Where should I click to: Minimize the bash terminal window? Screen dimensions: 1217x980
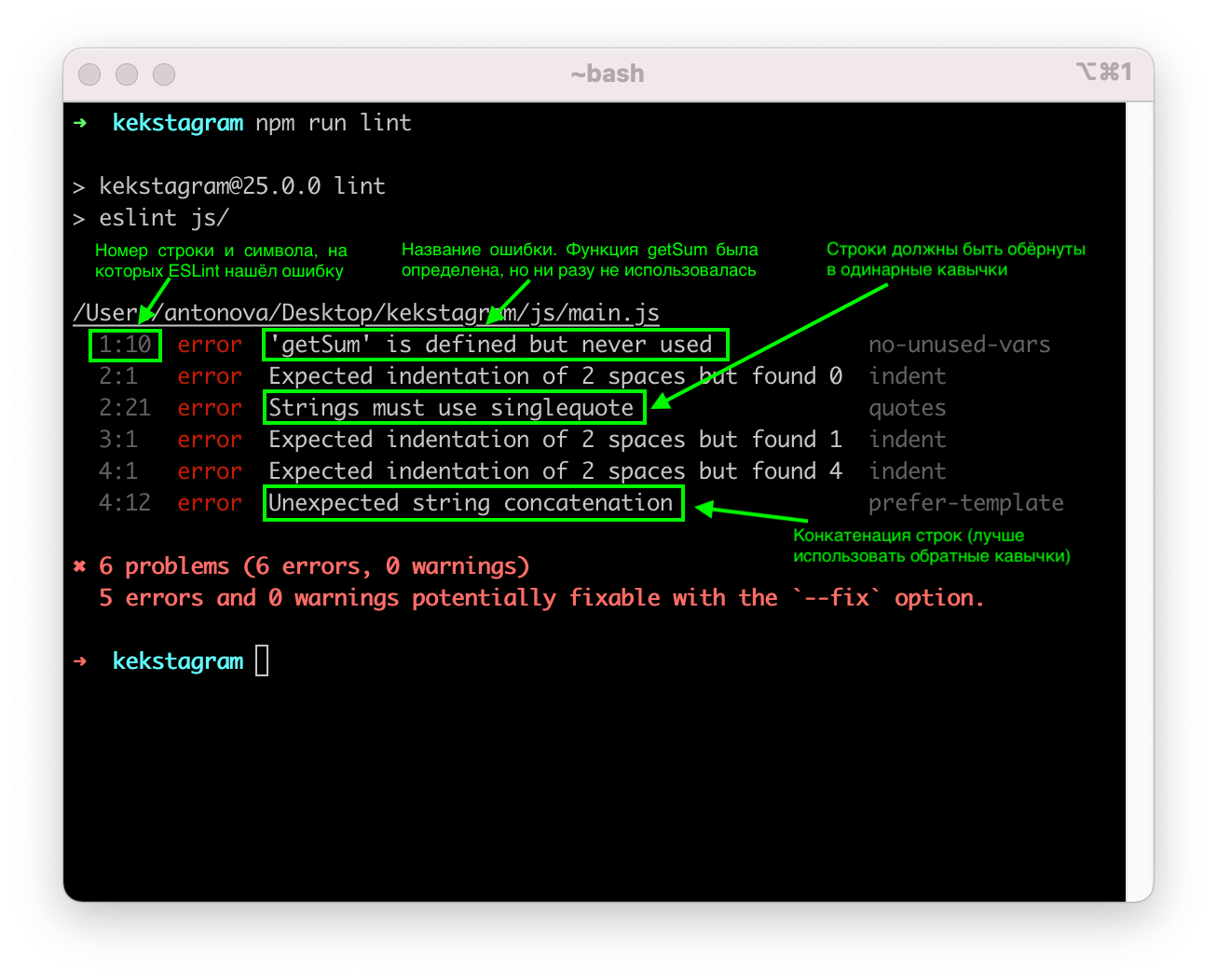[x=127, y=75]
